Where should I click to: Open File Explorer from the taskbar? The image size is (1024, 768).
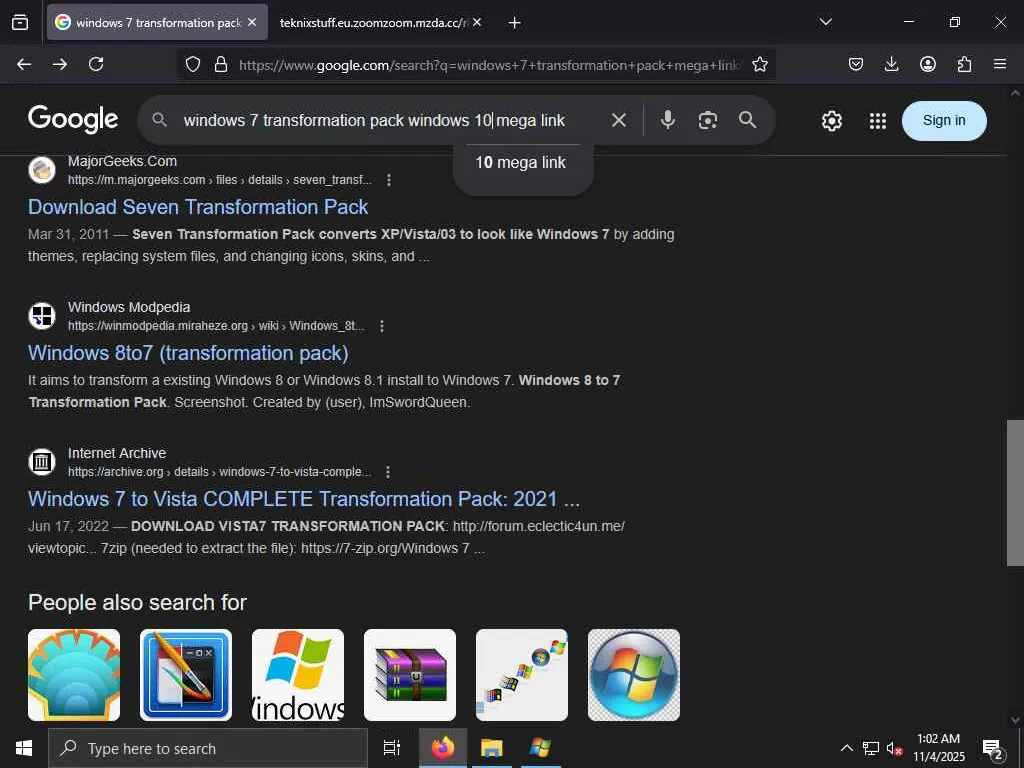492,748
